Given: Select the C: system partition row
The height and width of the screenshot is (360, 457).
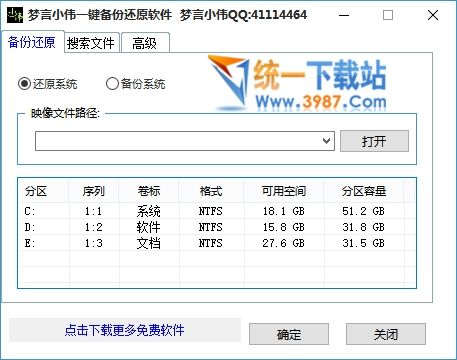Looking at the screenshot, I should 217,211.
